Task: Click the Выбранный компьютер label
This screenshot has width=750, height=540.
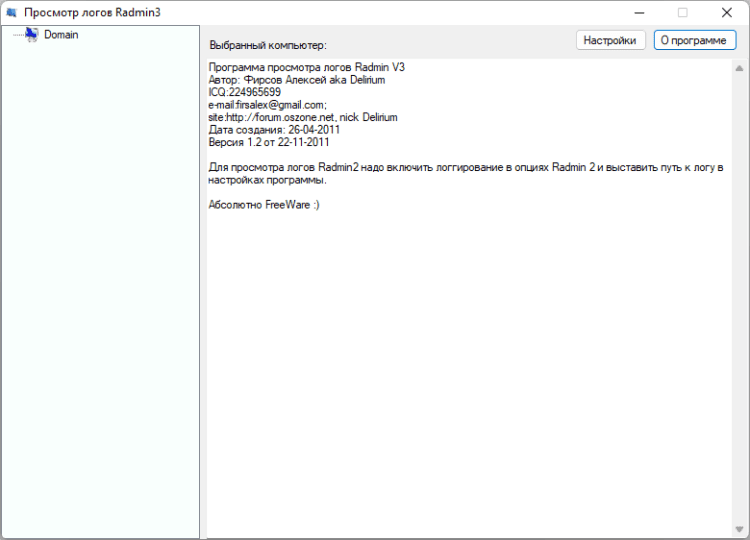Action: 268,45
